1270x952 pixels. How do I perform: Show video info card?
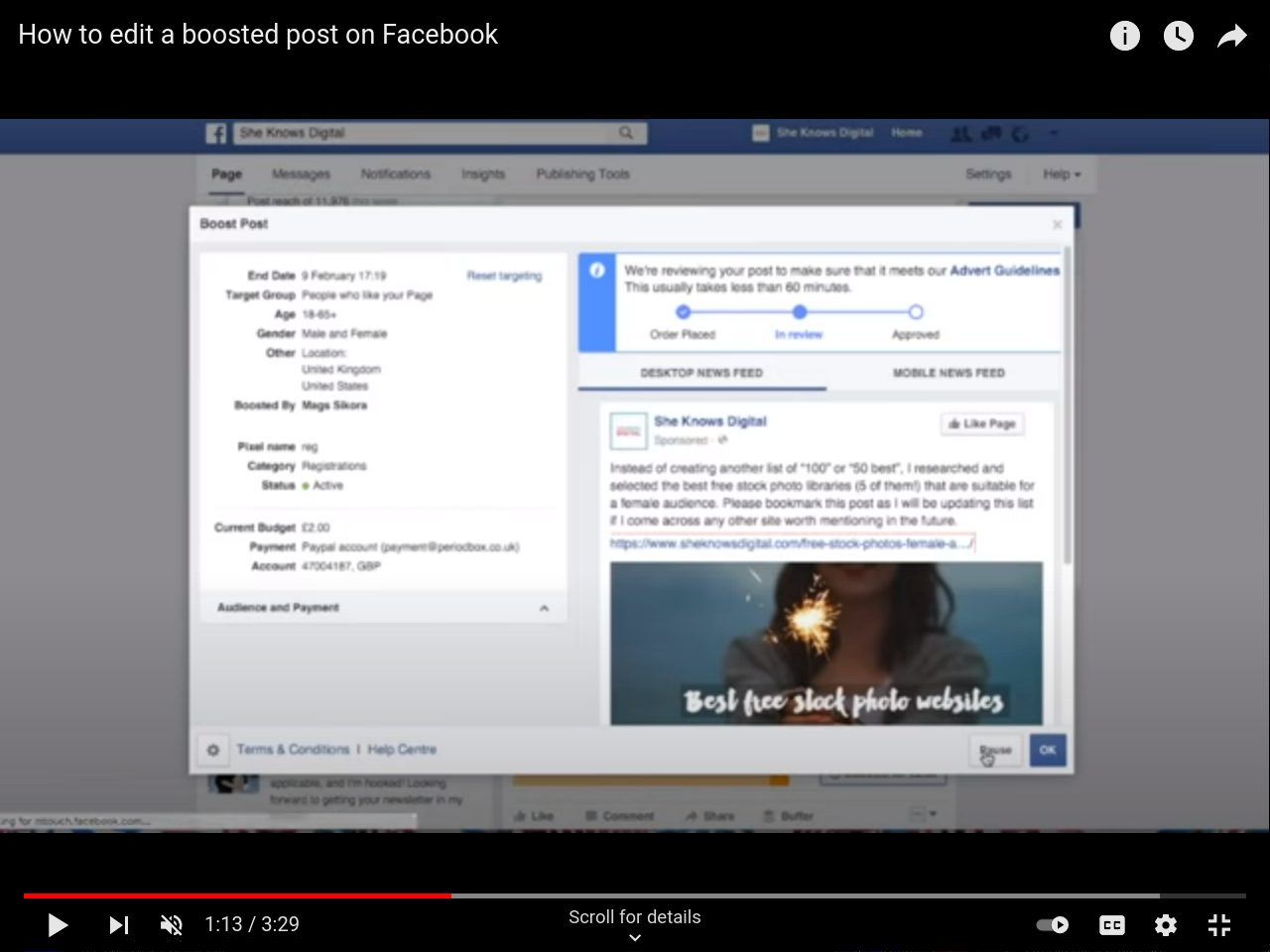pos(1124,36)
